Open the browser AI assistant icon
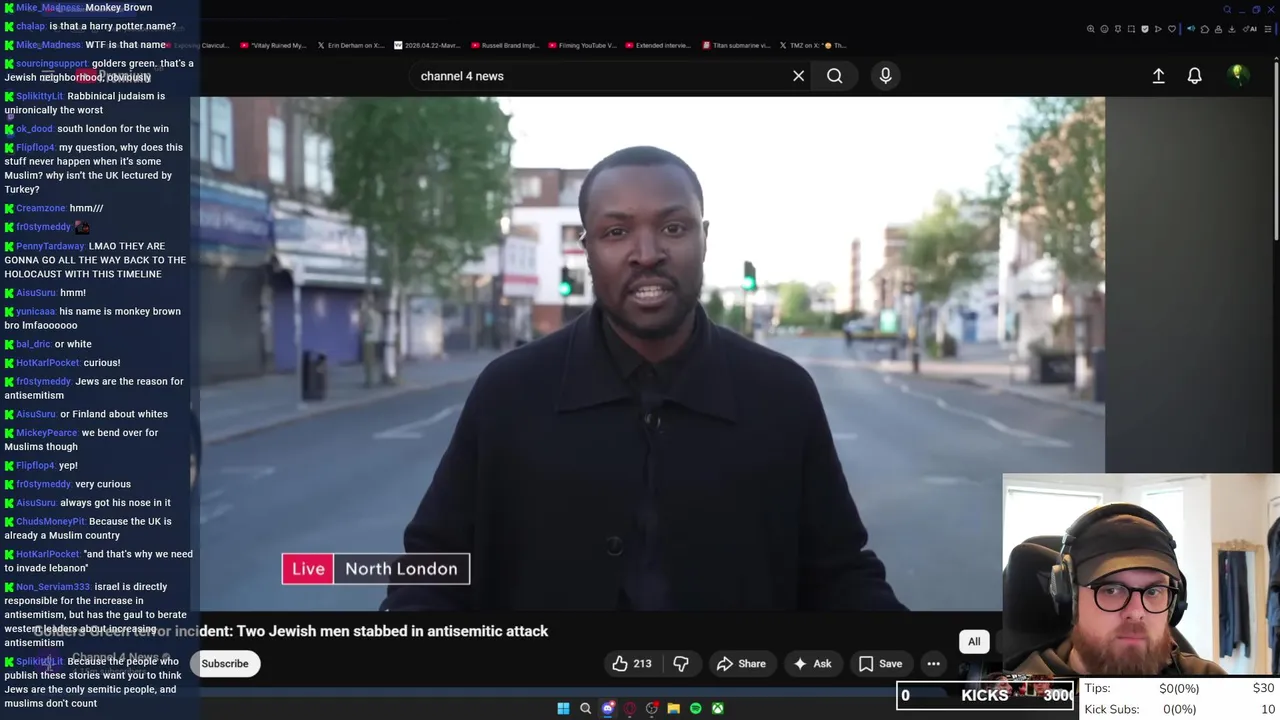1280x720 pixels. click(x=1250, y=29)
